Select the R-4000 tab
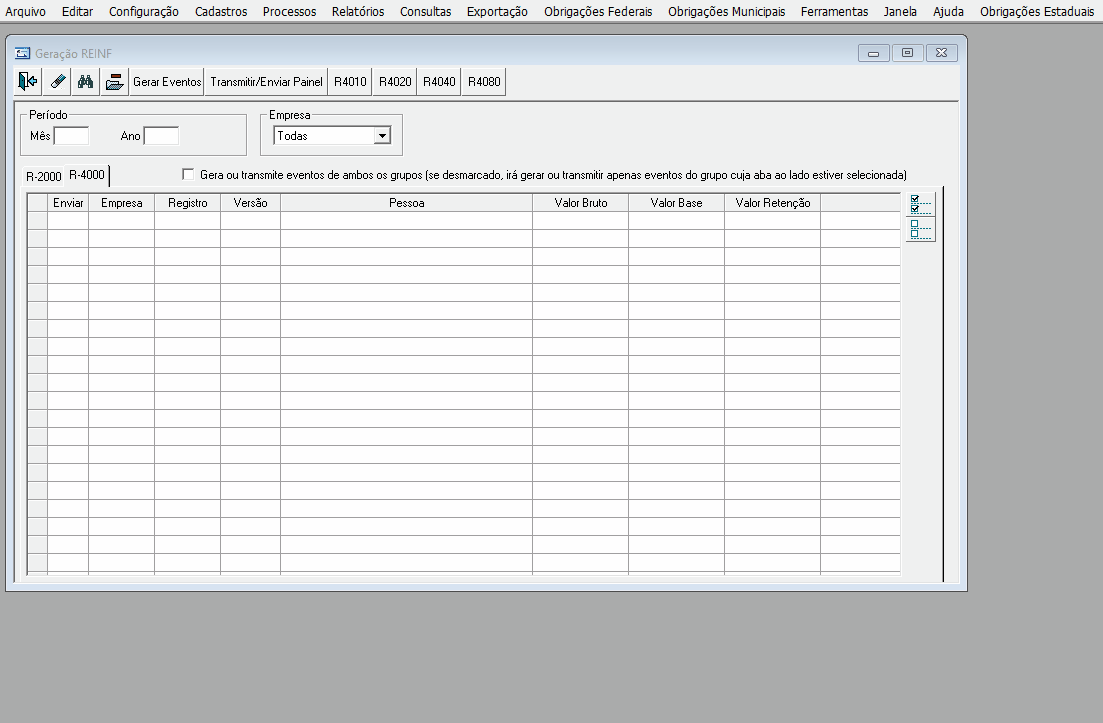1103x723 pixels. 87,174
